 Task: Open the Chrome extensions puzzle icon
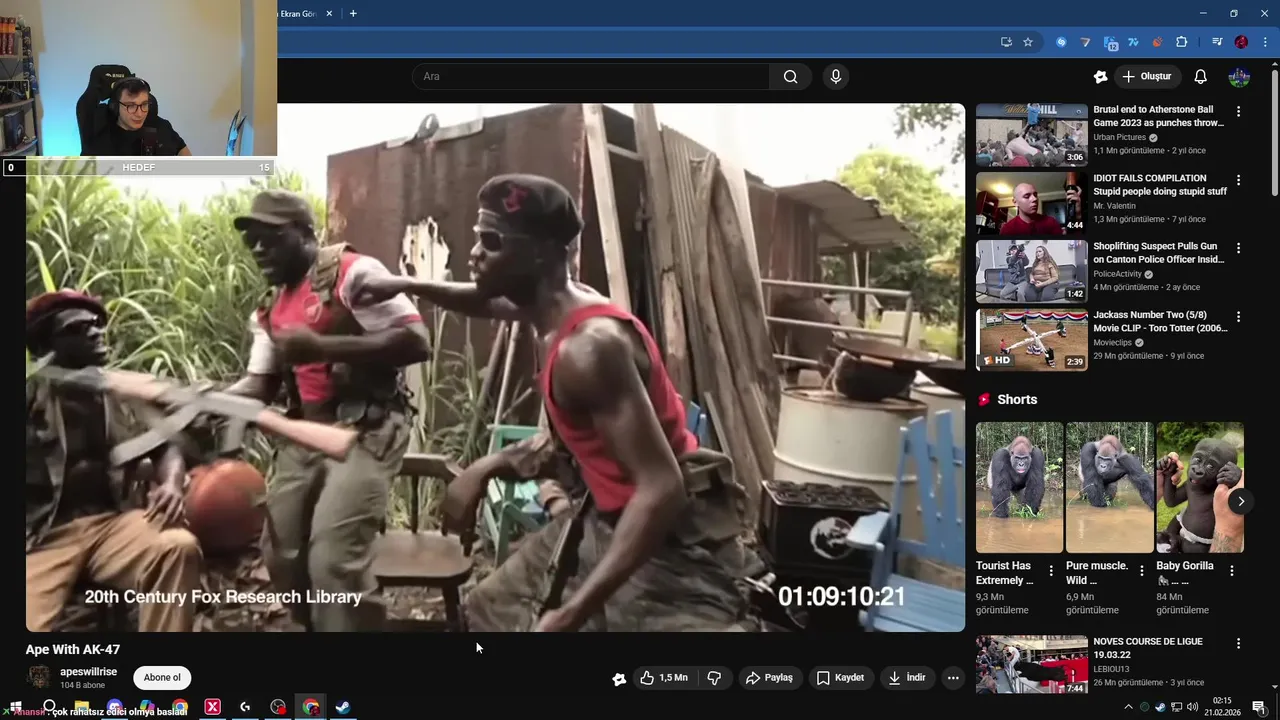tap(1181, 42)
